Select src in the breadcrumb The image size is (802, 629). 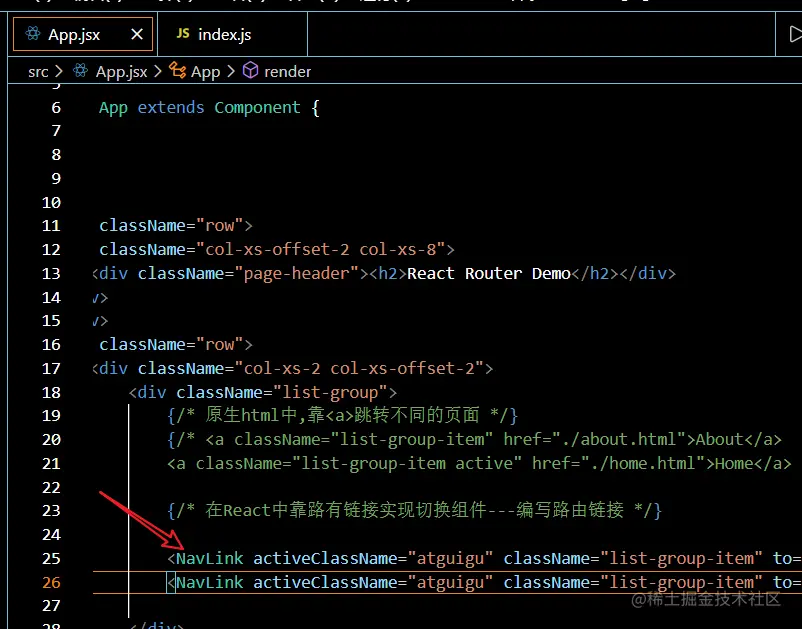[x=38, y=72]
